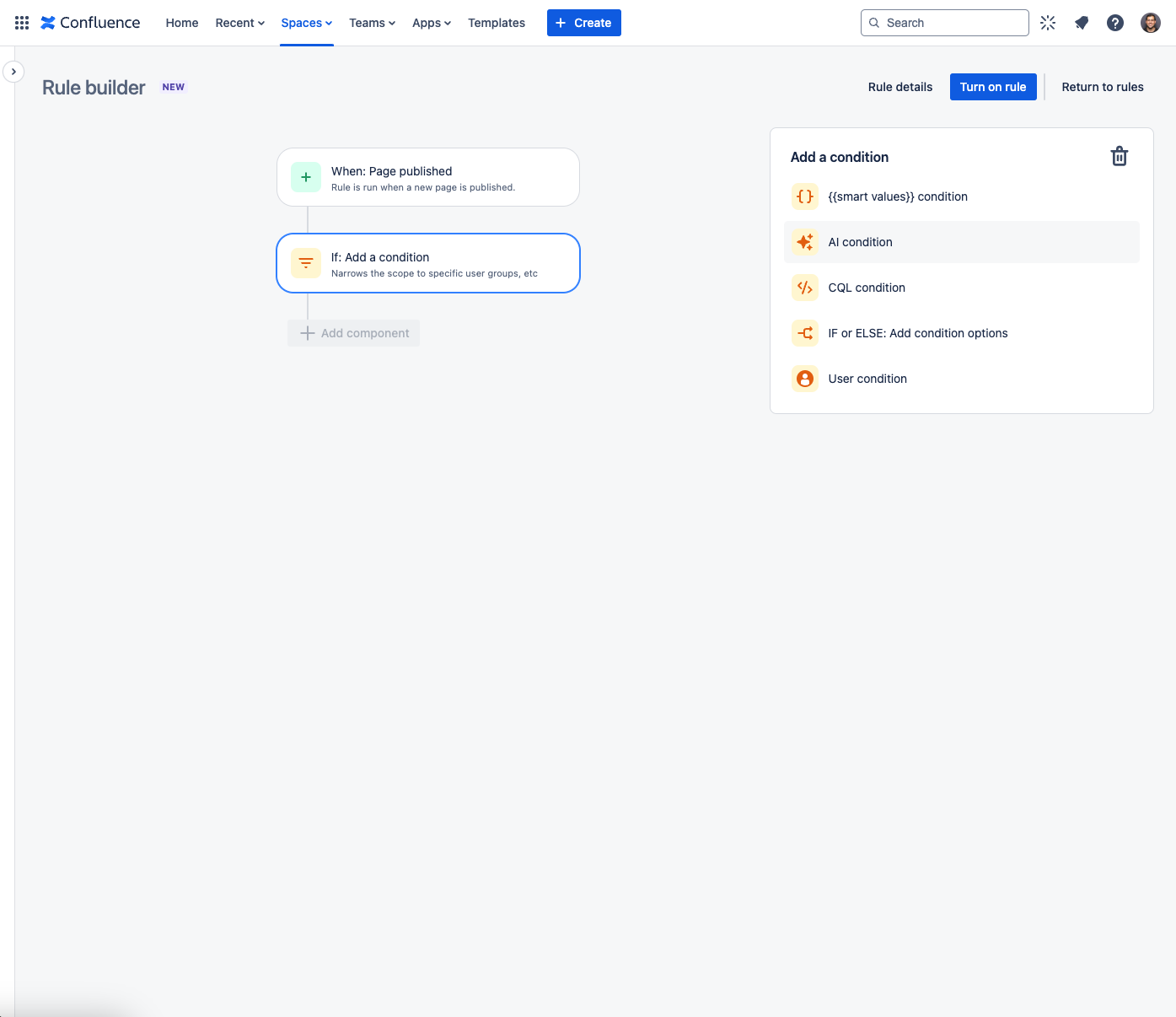The image size is (1176, 1017).
Task: Open your profile avatar
Action: [x=1149, y=23]
